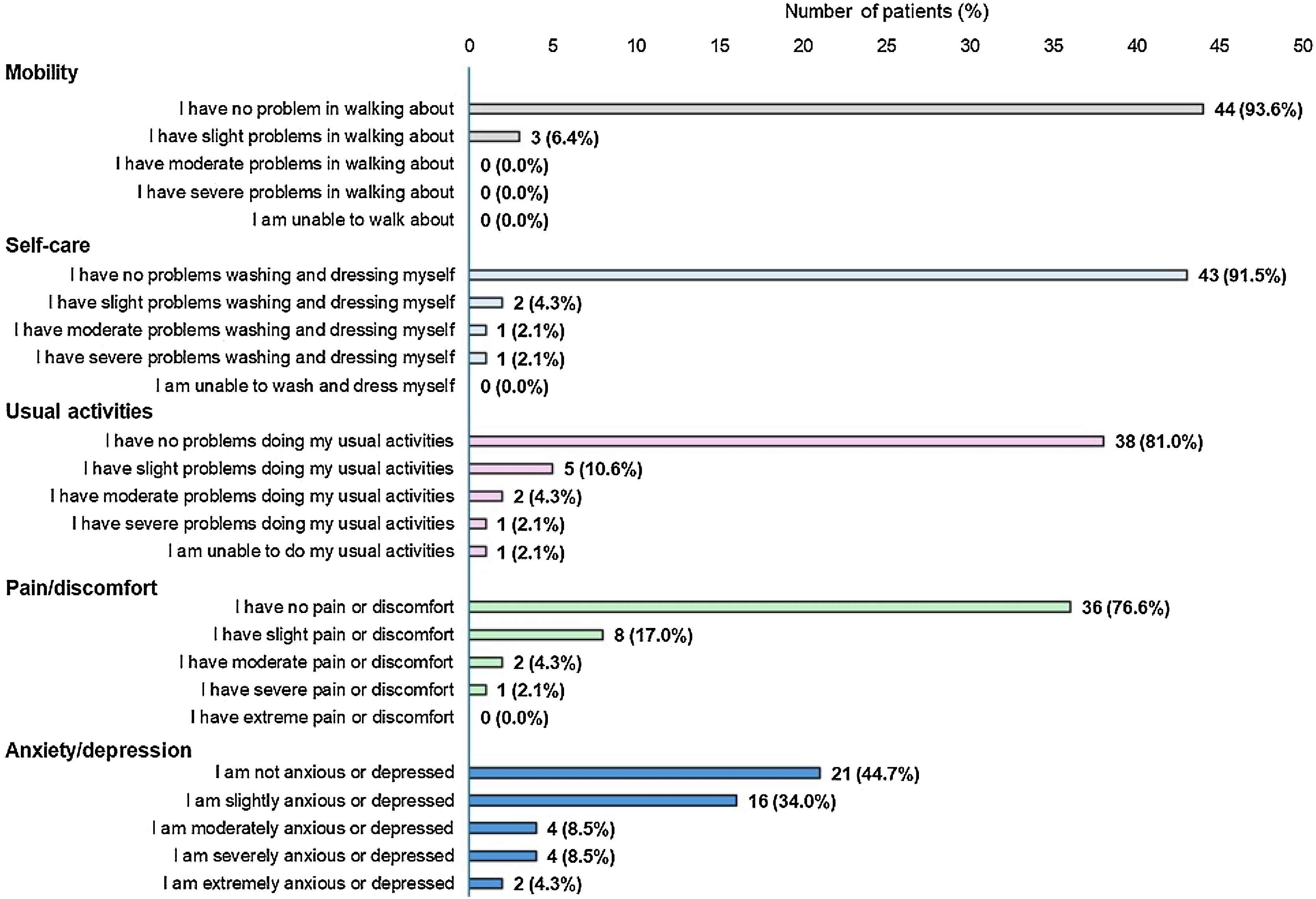Click the Usual activities section heading

tap(79, 411)
